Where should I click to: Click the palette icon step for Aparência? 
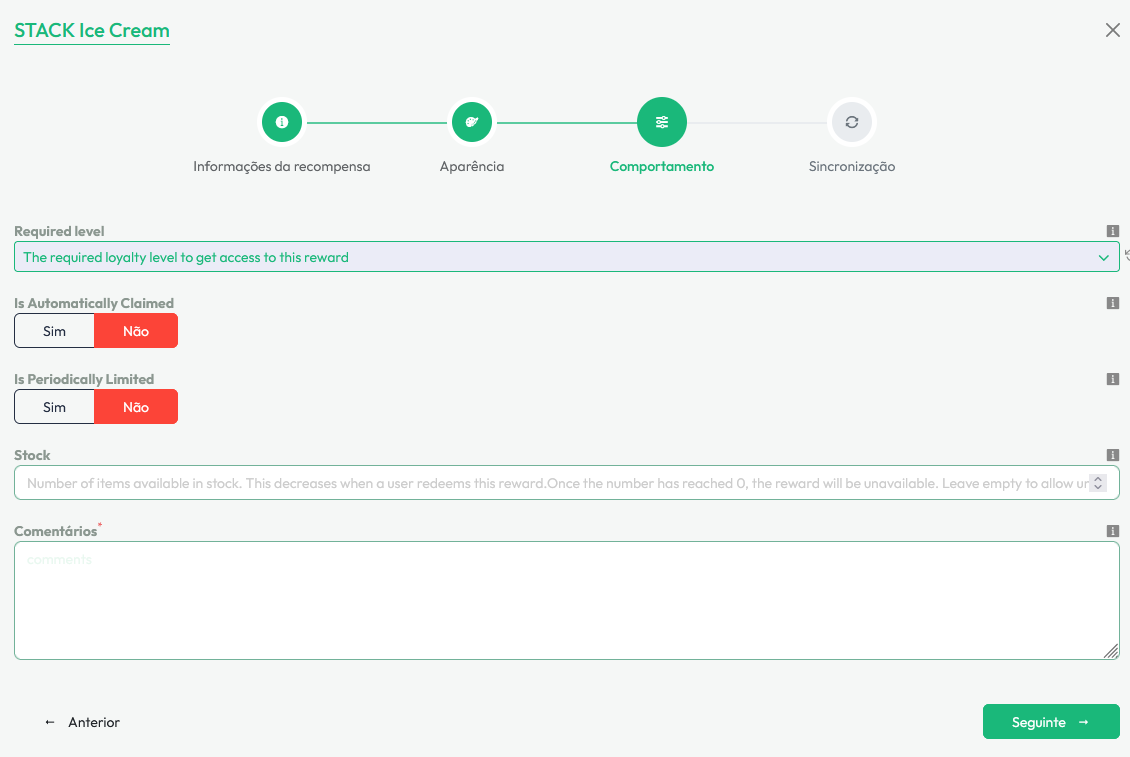pos(472,122)
